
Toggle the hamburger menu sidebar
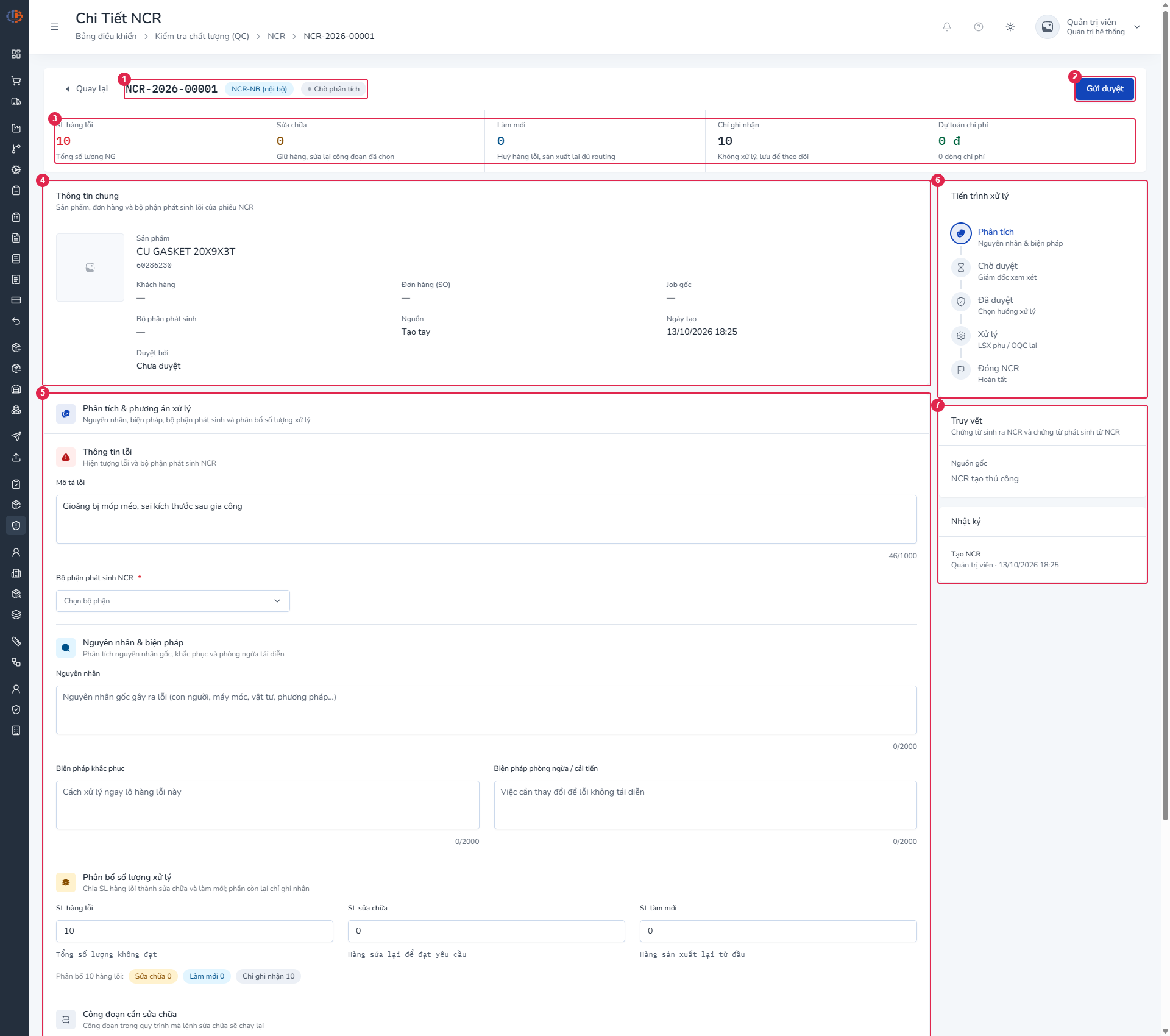(55, 27)
